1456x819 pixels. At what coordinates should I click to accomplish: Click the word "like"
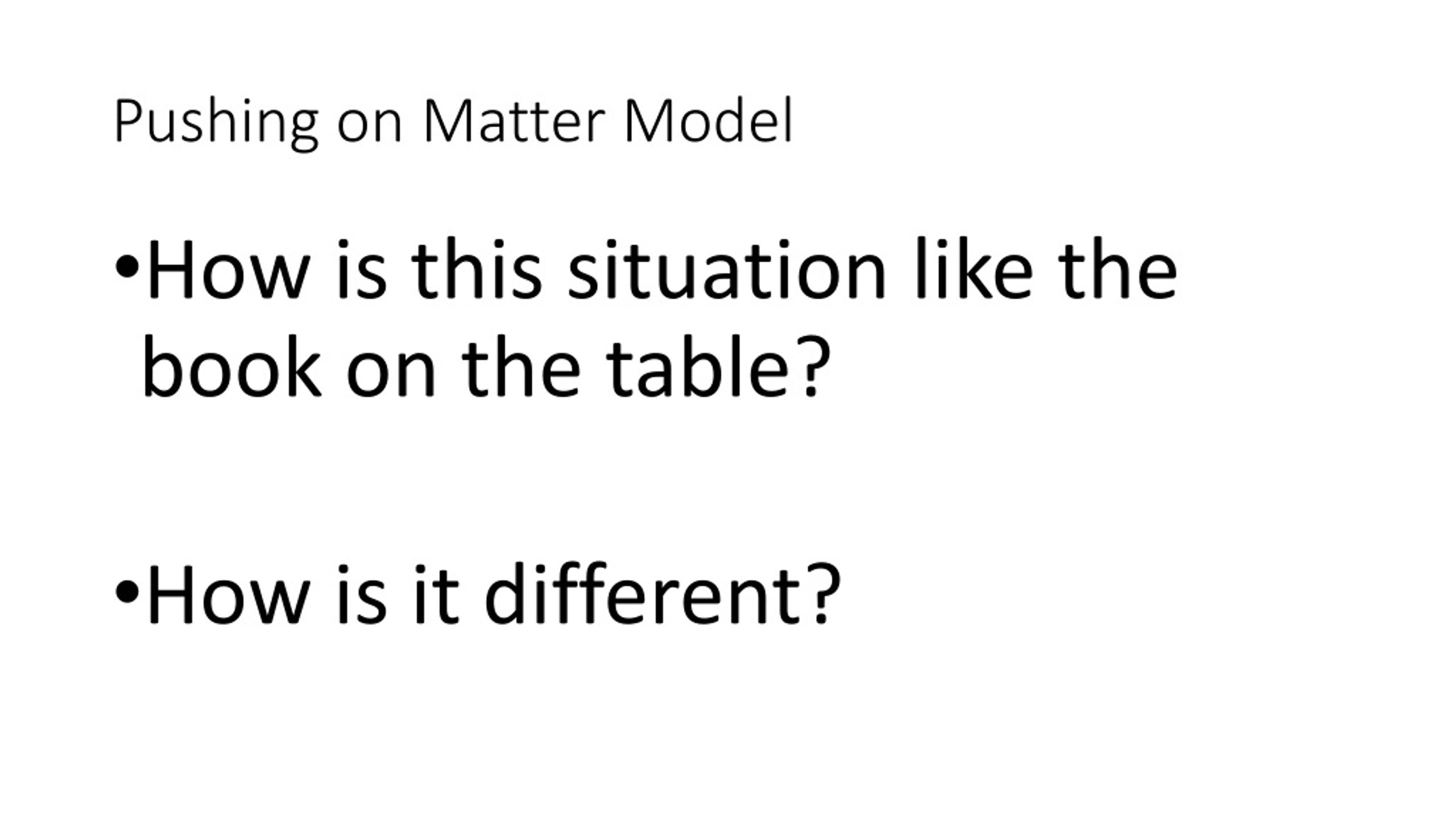(974, 268)
